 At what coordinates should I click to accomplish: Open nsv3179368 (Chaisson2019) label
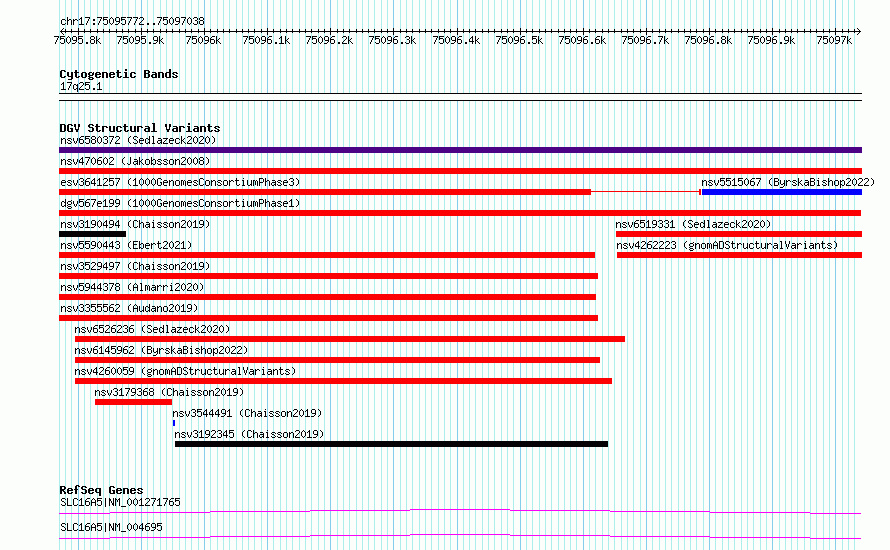(x=169, y=392)
